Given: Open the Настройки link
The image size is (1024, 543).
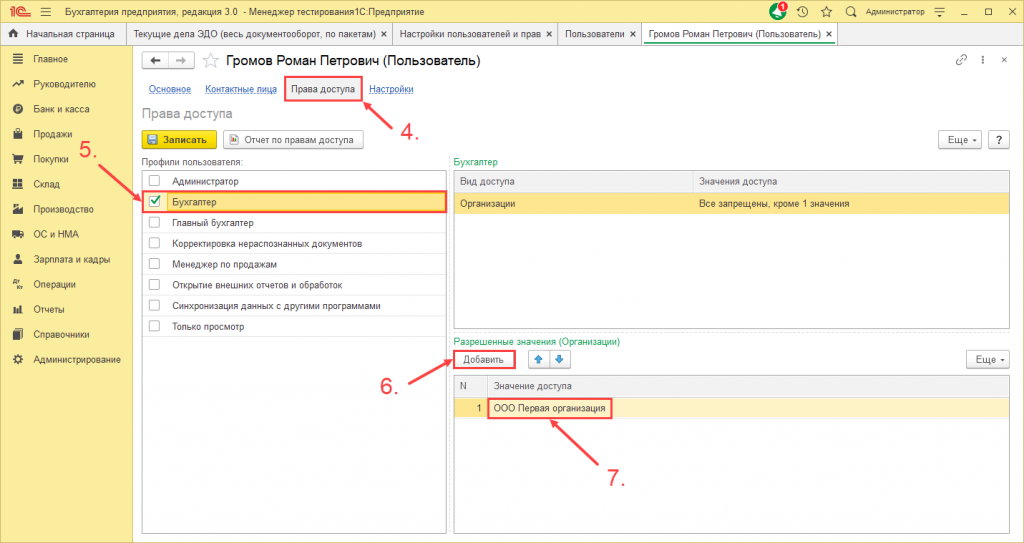Looking at the screenshot, I should pos(391,89).
